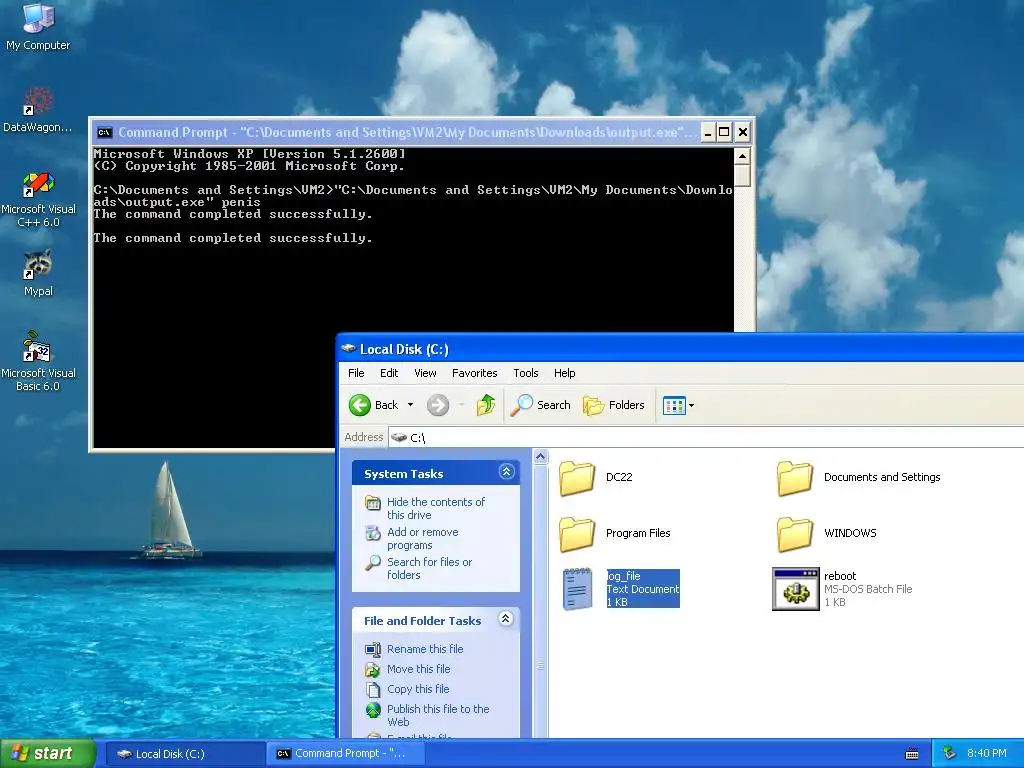This screenshot has width=1024, height=768.
Task: Open the Back button history dropdown arrow
Action: pos(410,405)
